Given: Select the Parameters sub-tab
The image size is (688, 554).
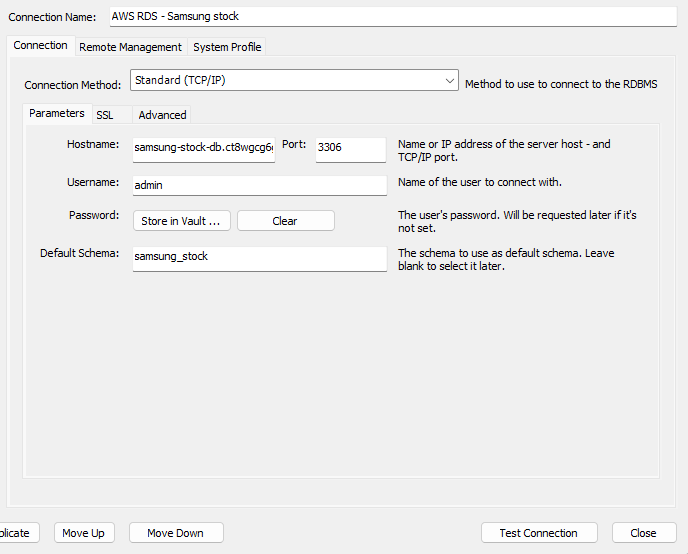Looking at the screenshot, I should point(57,113).
